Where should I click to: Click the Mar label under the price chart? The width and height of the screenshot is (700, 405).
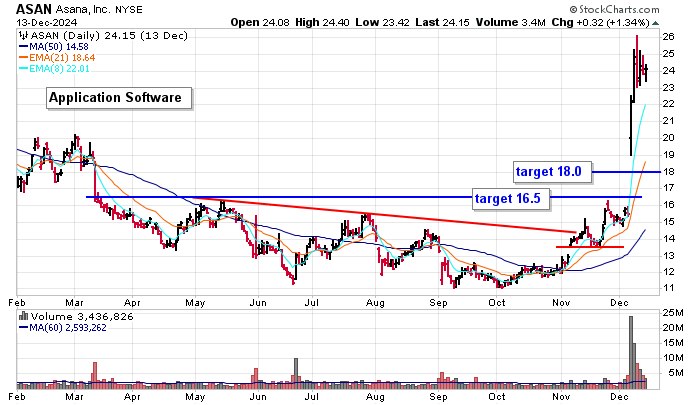tap(74, 303)
